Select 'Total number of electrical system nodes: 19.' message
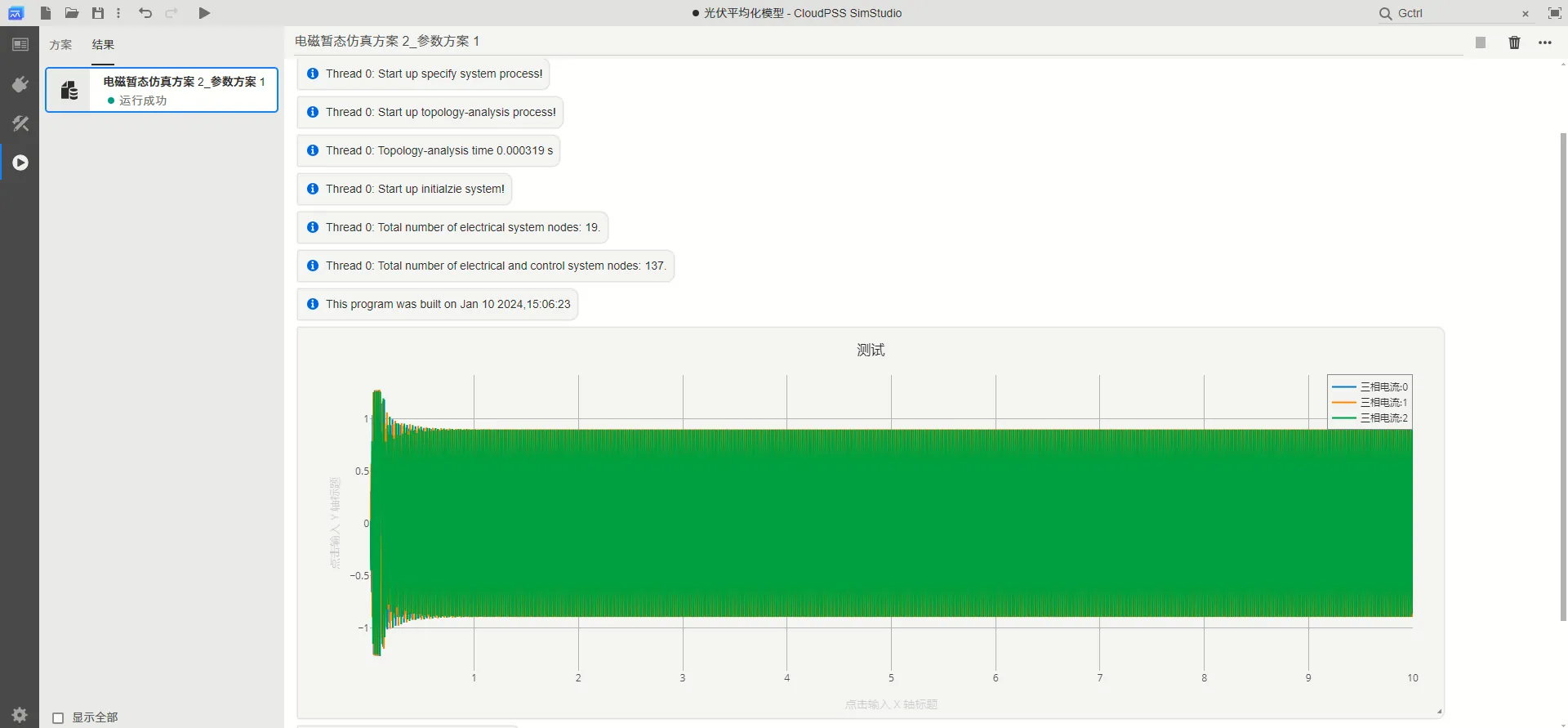 pos(452,227)
